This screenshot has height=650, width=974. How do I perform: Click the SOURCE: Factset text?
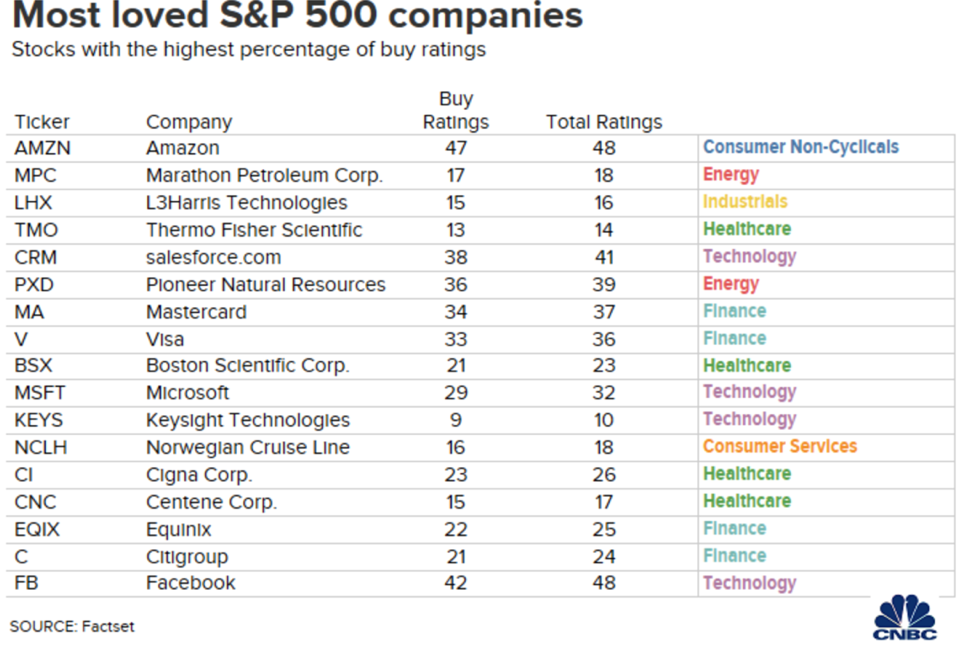pos(72,626)
